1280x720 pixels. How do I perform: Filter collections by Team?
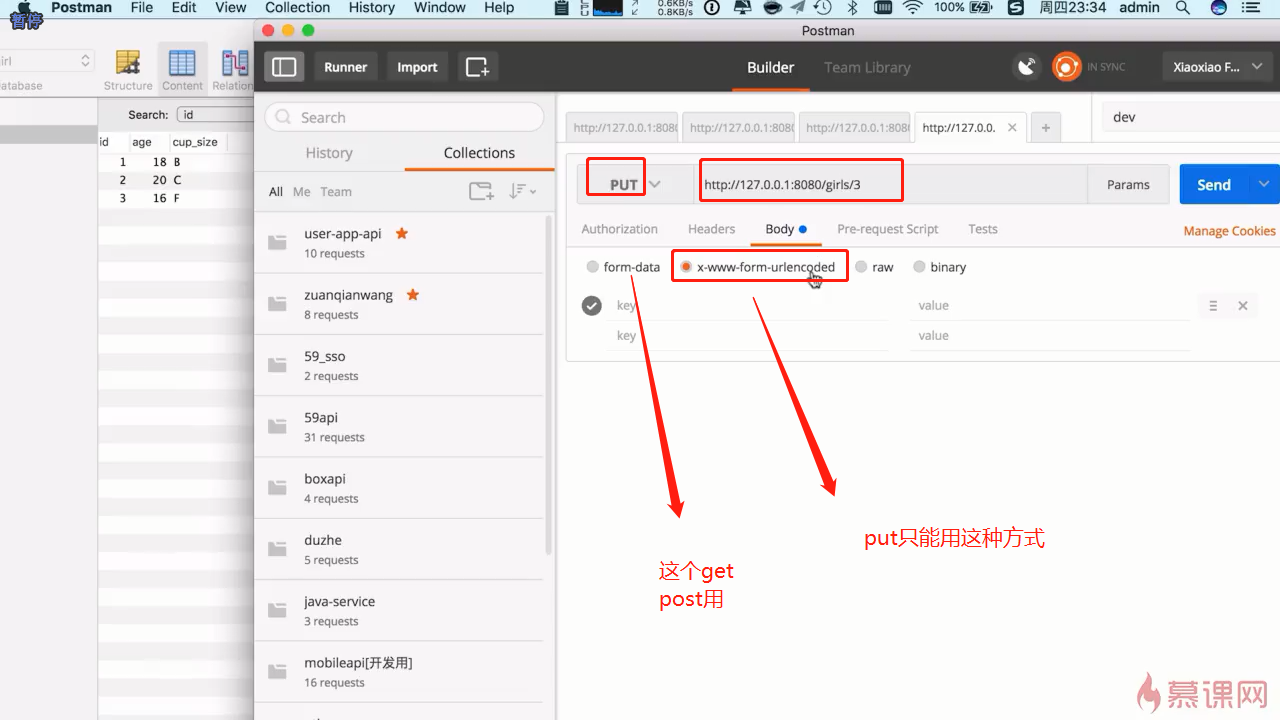pyautogui.click(x=336, y=192)
